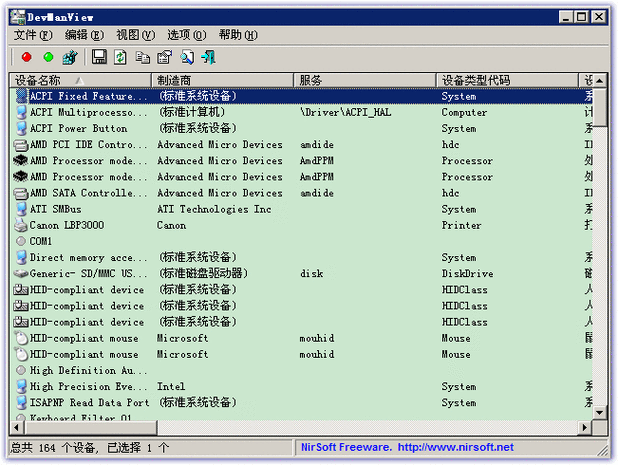Click the horizontal scrollbar right arrow
Image resolution: width=618 pixels, height=465 pixels.
(584, 427)
